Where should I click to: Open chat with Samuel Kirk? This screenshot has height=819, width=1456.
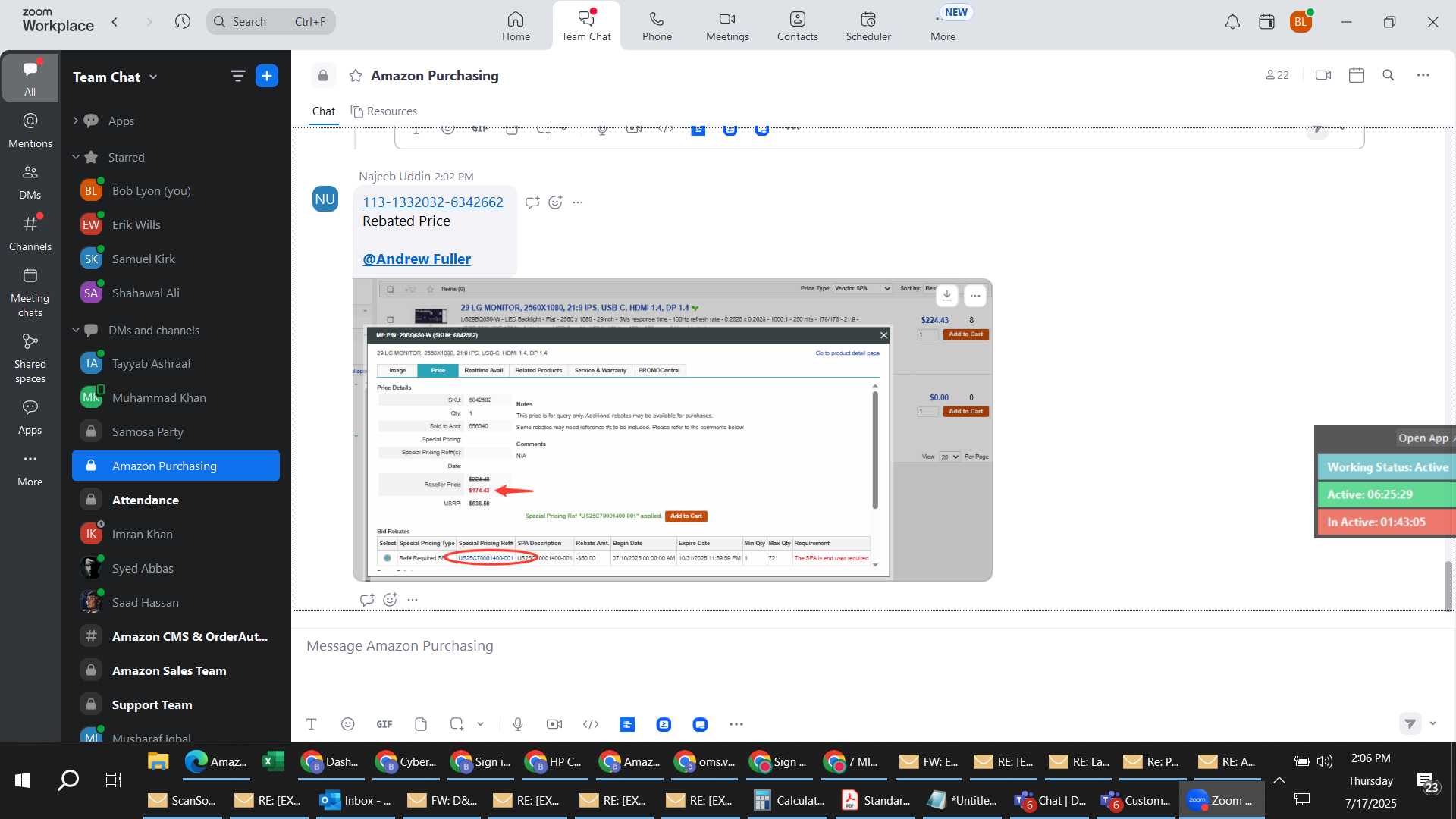coord(175,259)
